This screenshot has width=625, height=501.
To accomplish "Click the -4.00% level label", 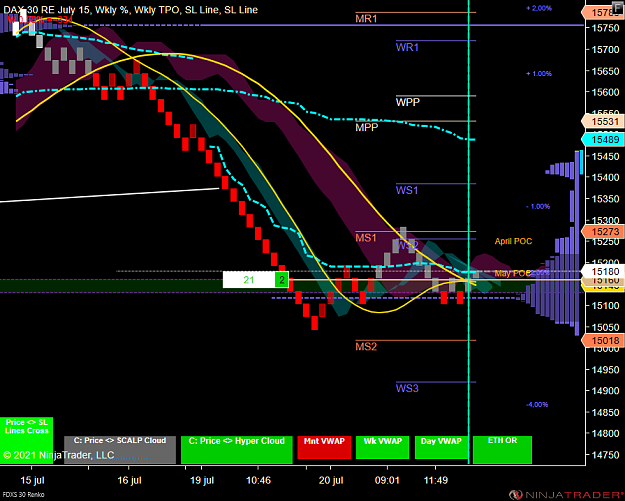I will pos(537,405).
